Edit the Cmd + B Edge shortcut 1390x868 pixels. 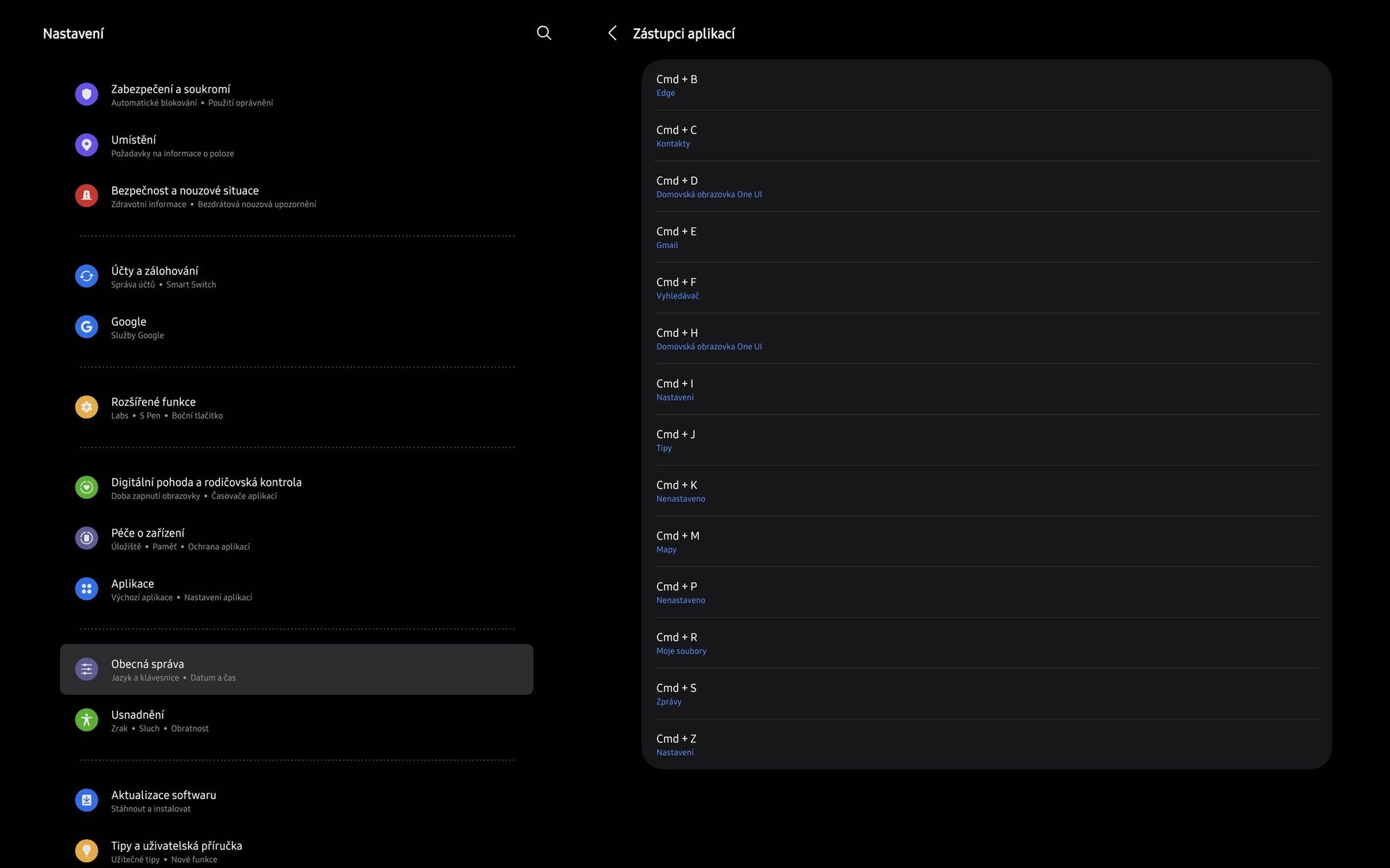pyautogui.click(x=986, y=85)
